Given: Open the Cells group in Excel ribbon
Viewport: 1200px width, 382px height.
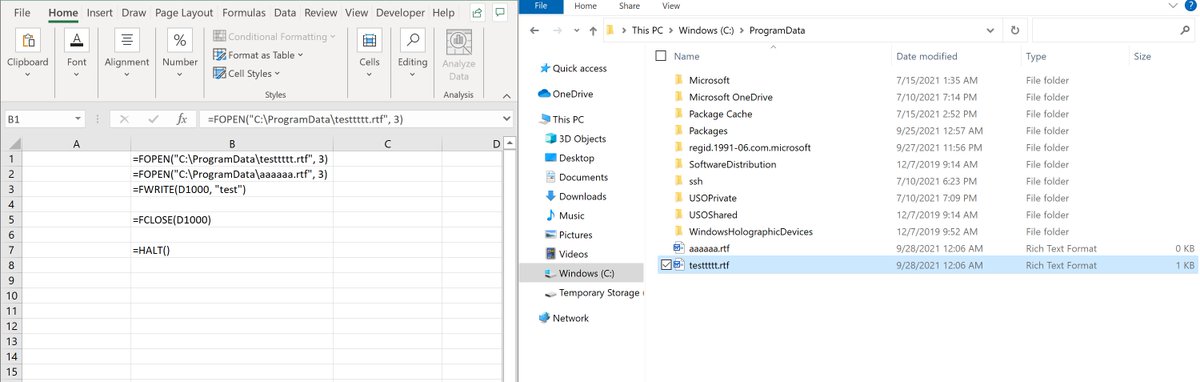Looking at the screenshot, I should coord(369,52).
